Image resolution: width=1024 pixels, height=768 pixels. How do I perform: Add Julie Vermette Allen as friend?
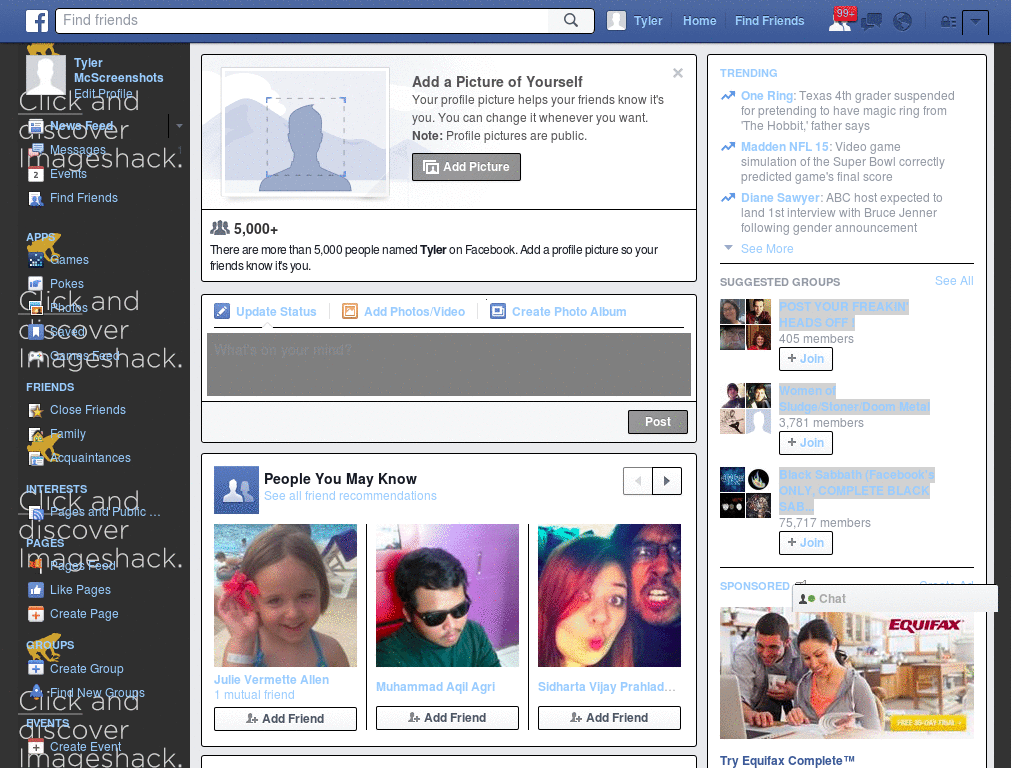pos(285,719)
